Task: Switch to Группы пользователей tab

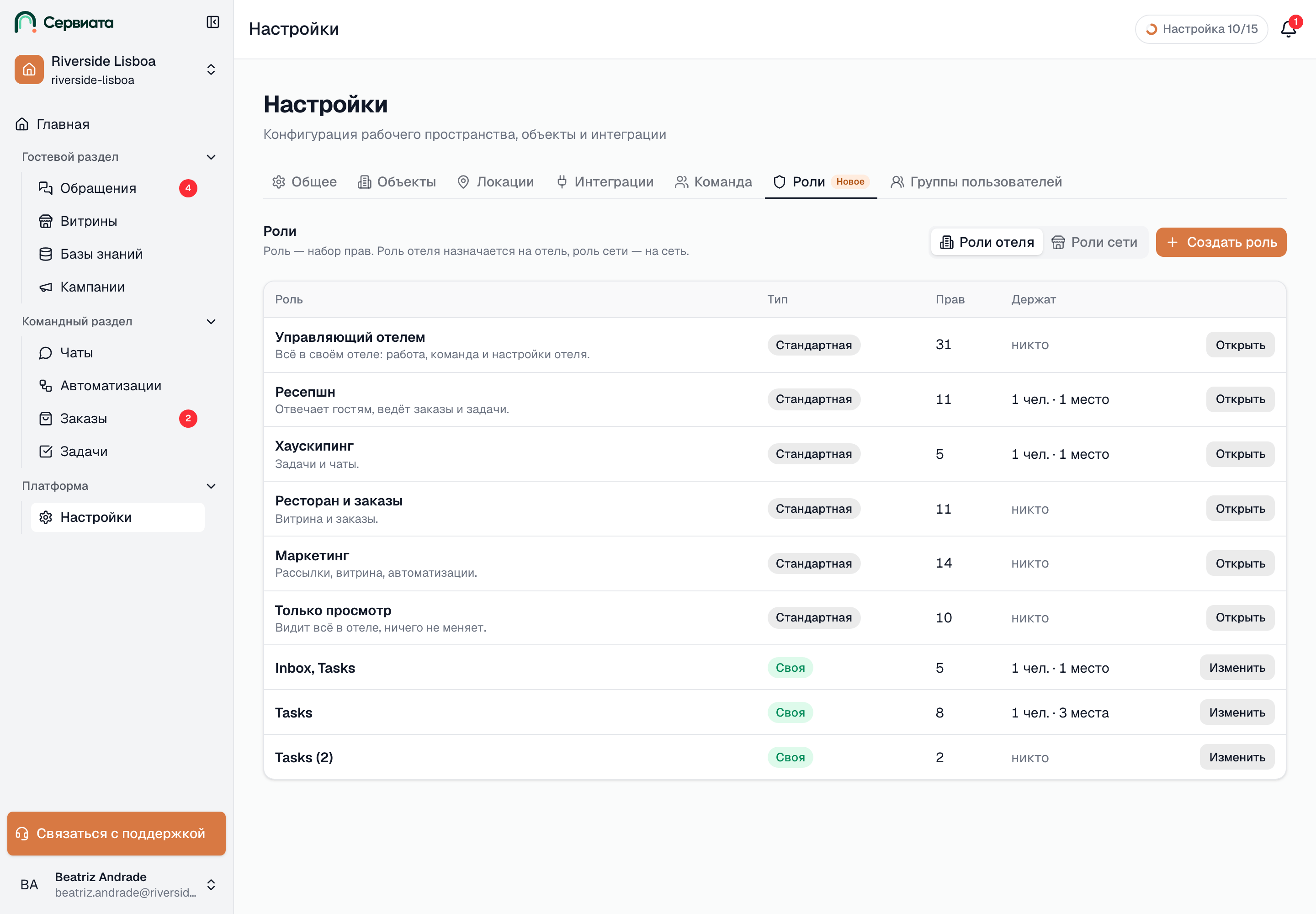Action: 976,182
